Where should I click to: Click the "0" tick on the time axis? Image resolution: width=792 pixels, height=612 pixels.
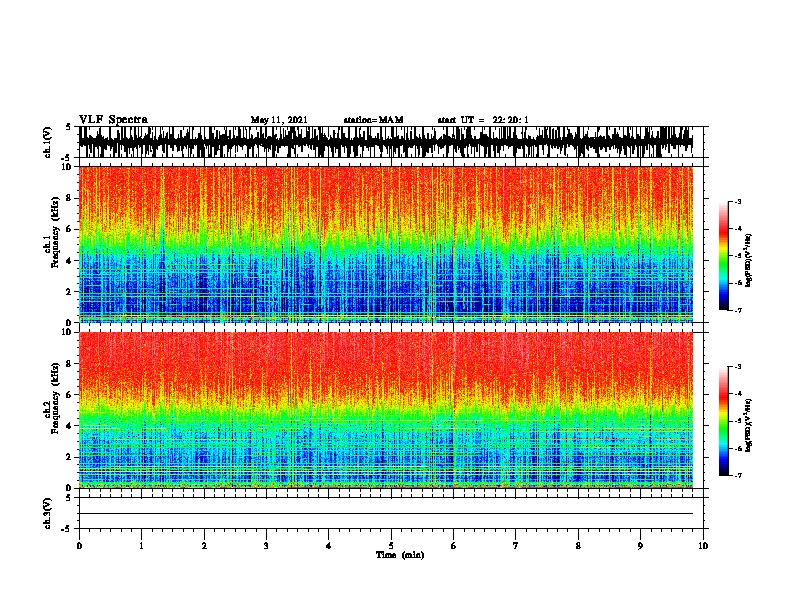coord(79,546)
